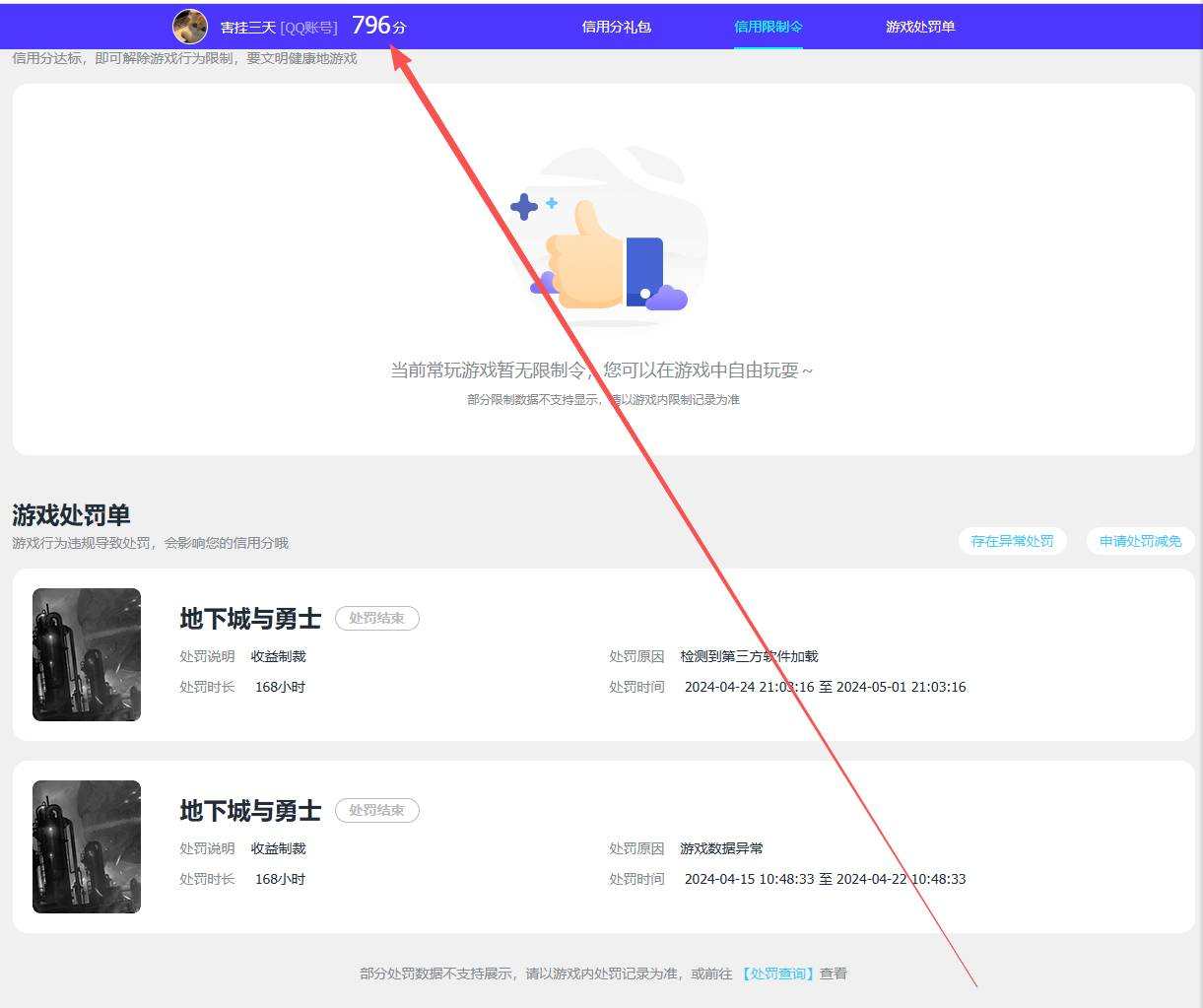
Task: Open the 处罚查询 link
Action: 778,974
